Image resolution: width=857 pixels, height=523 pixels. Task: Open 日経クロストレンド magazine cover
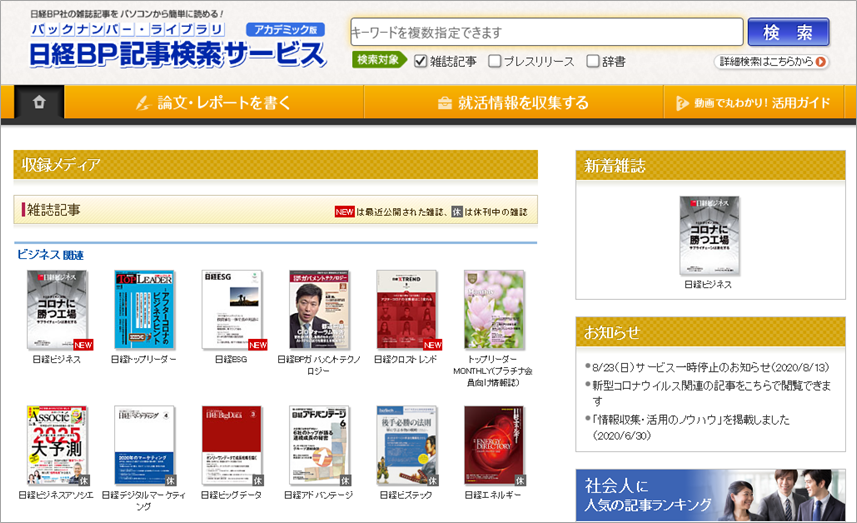coord(407,310)
